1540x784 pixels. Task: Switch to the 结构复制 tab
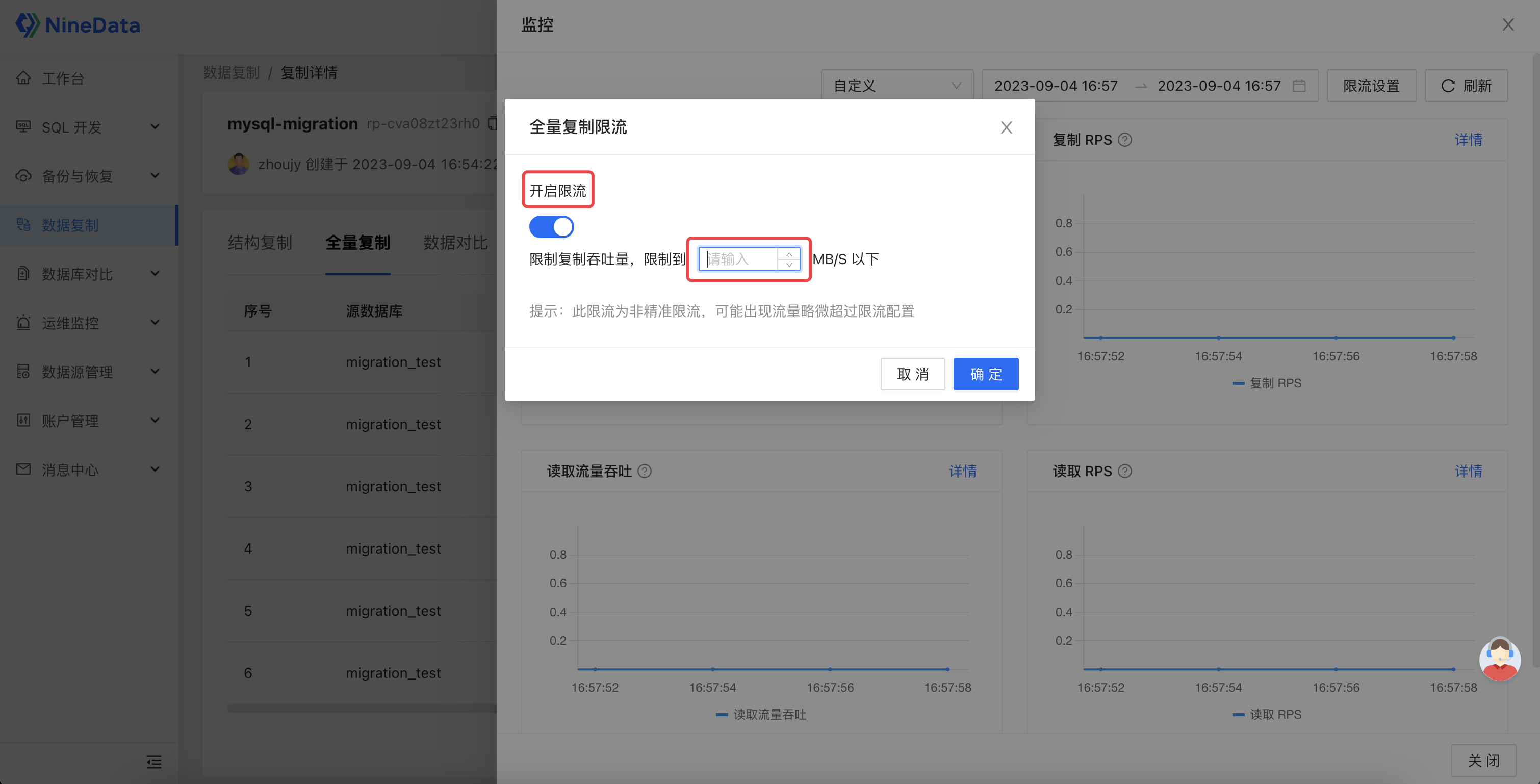tap(260, 243)
